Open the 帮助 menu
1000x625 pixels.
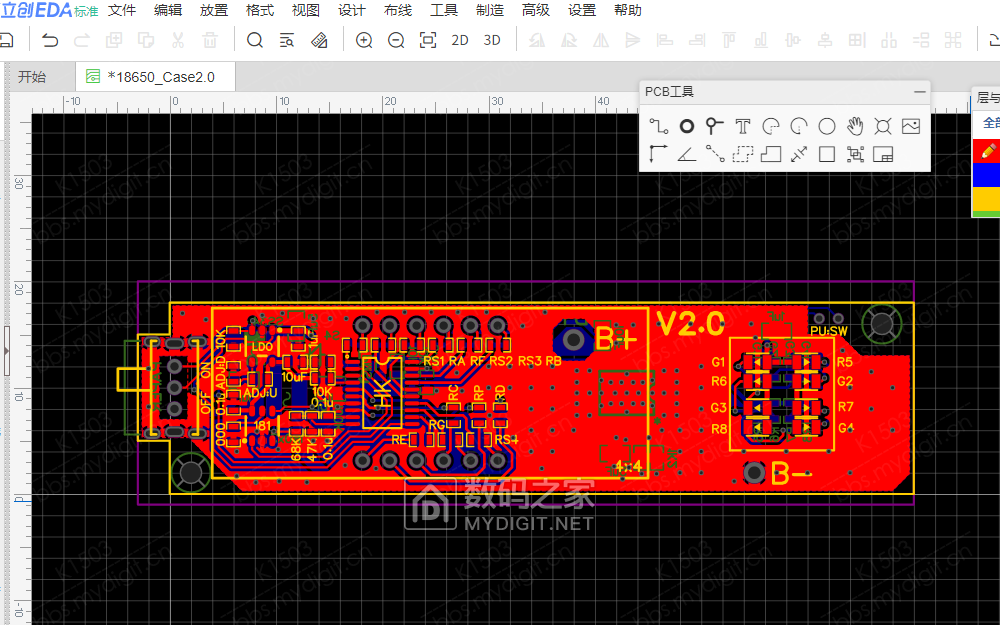click(x=628, y=10)
